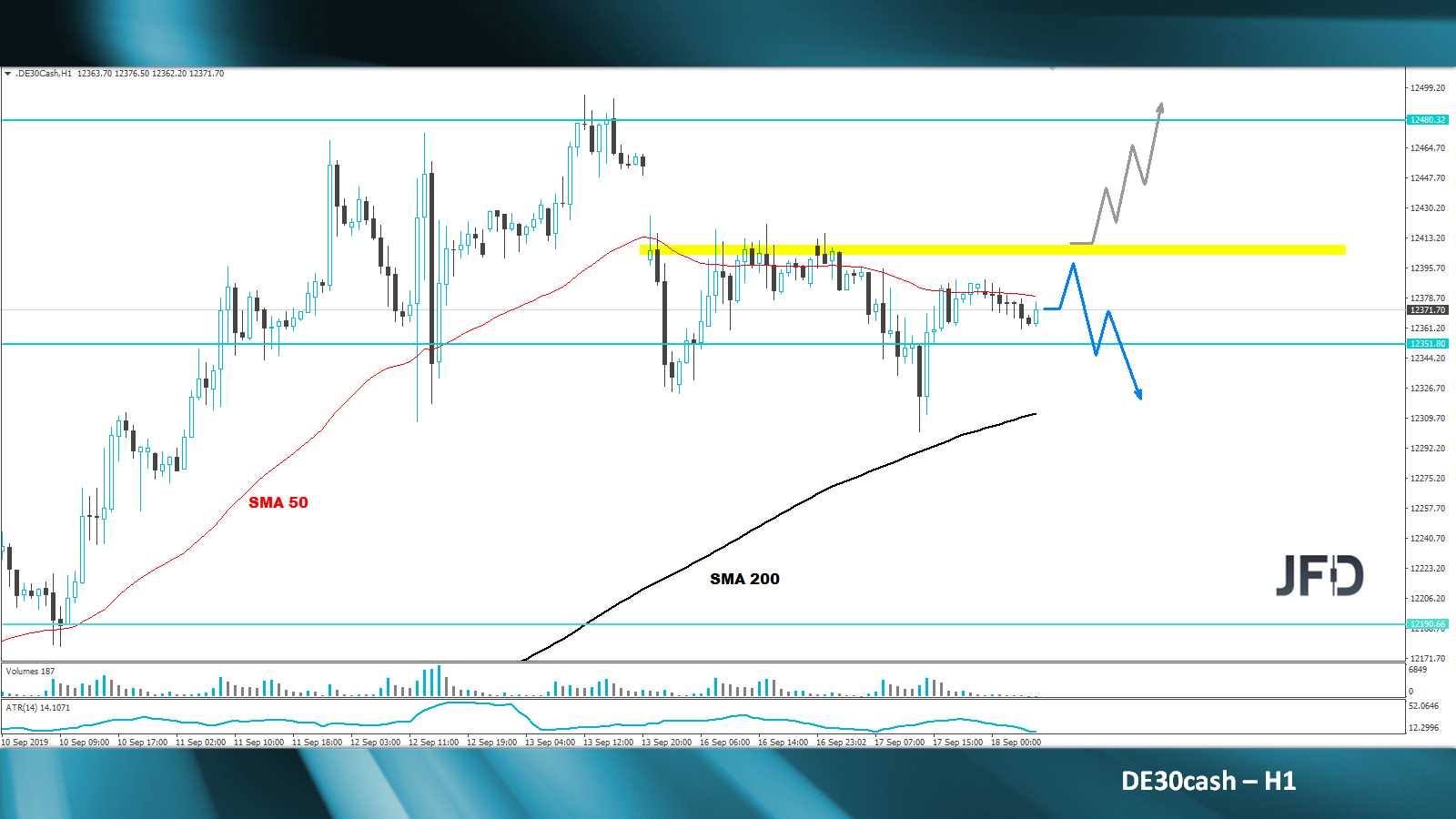Click the 12206.20 price axis value
The height and width of the screenshot is (819, 1456).
click(1428, 599)
